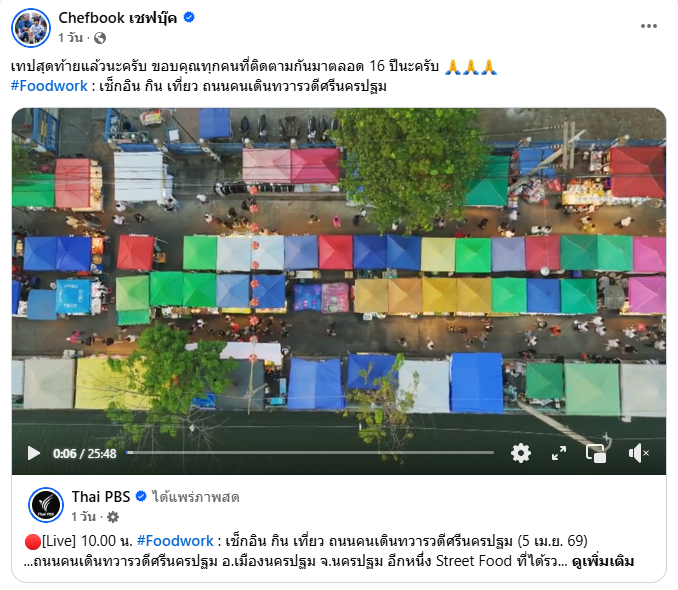Open Chefbook เชฟบุ๊ค page name link
The width and height of the screenshot is (678, 590).
pyautogui.click(x=118, y=18)
